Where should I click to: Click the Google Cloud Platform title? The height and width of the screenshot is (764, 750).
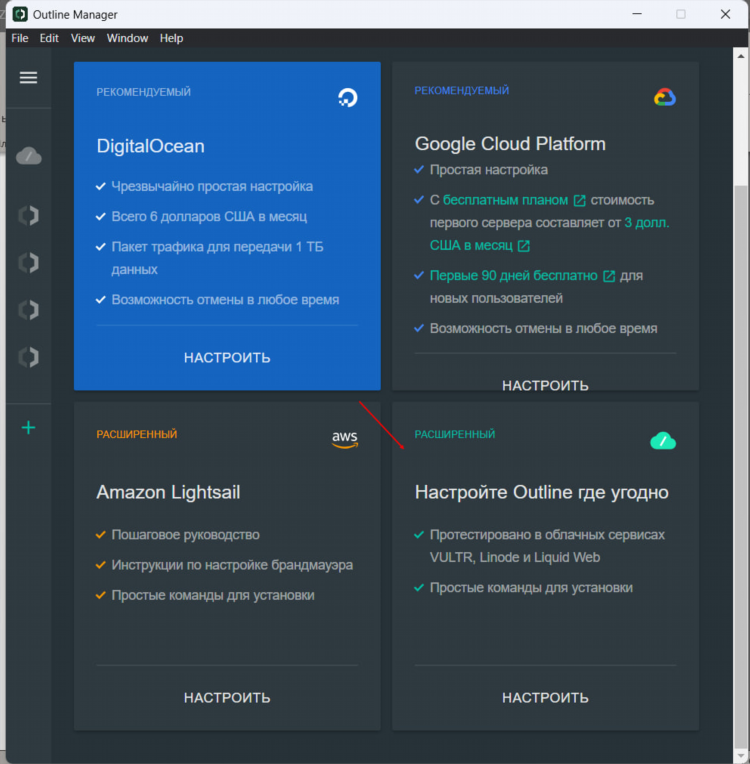coord(510,144)
